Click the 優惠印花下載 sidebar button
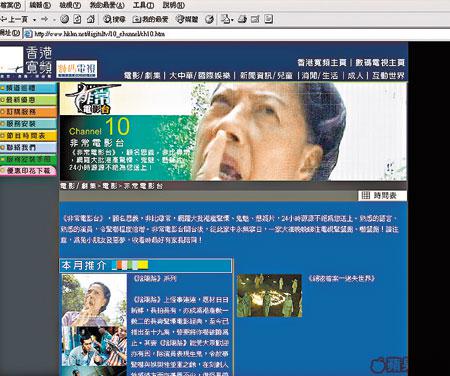The height and width of the screenshot is (376, 450). [x=28, y=171]
